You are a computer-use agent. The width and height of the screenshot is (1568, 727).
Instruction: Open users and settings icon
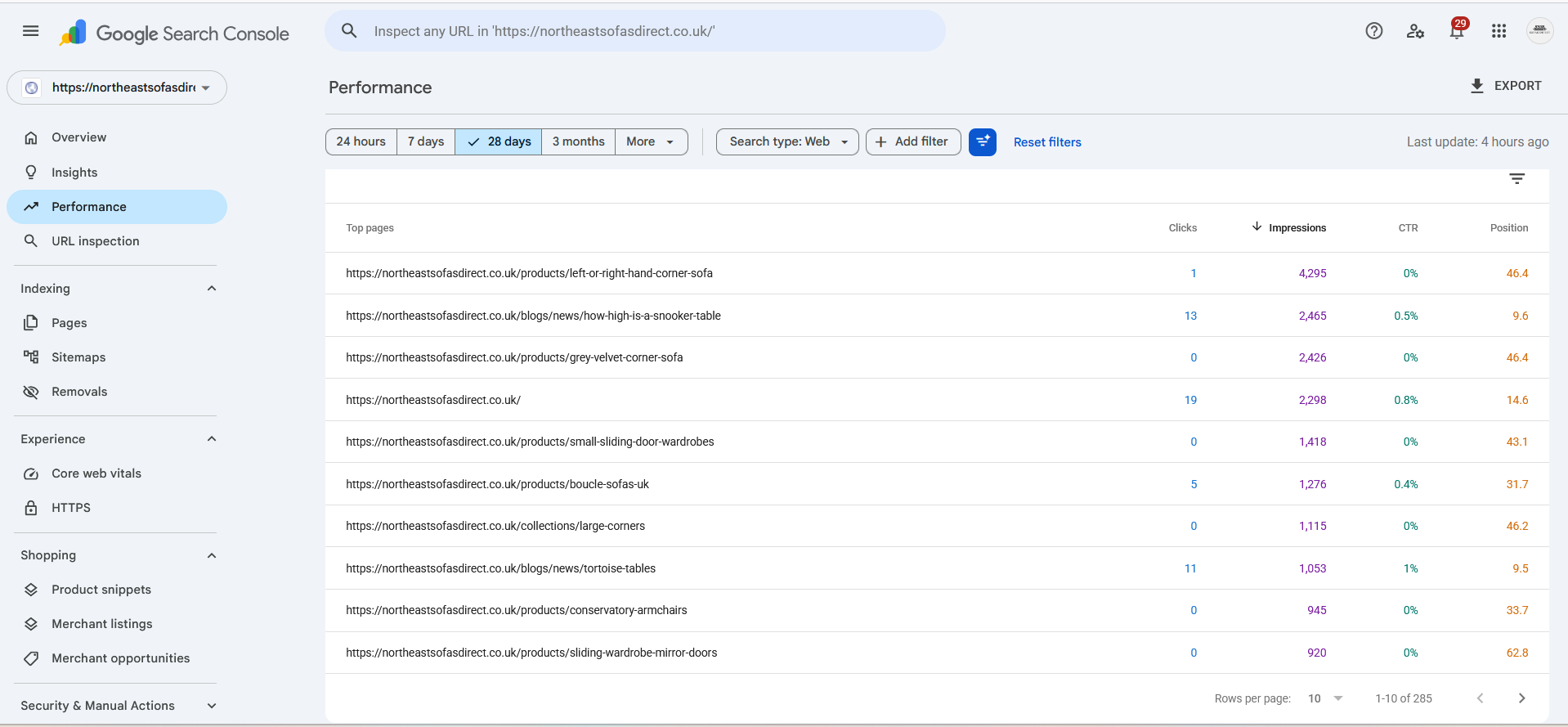coord(1415,31)
